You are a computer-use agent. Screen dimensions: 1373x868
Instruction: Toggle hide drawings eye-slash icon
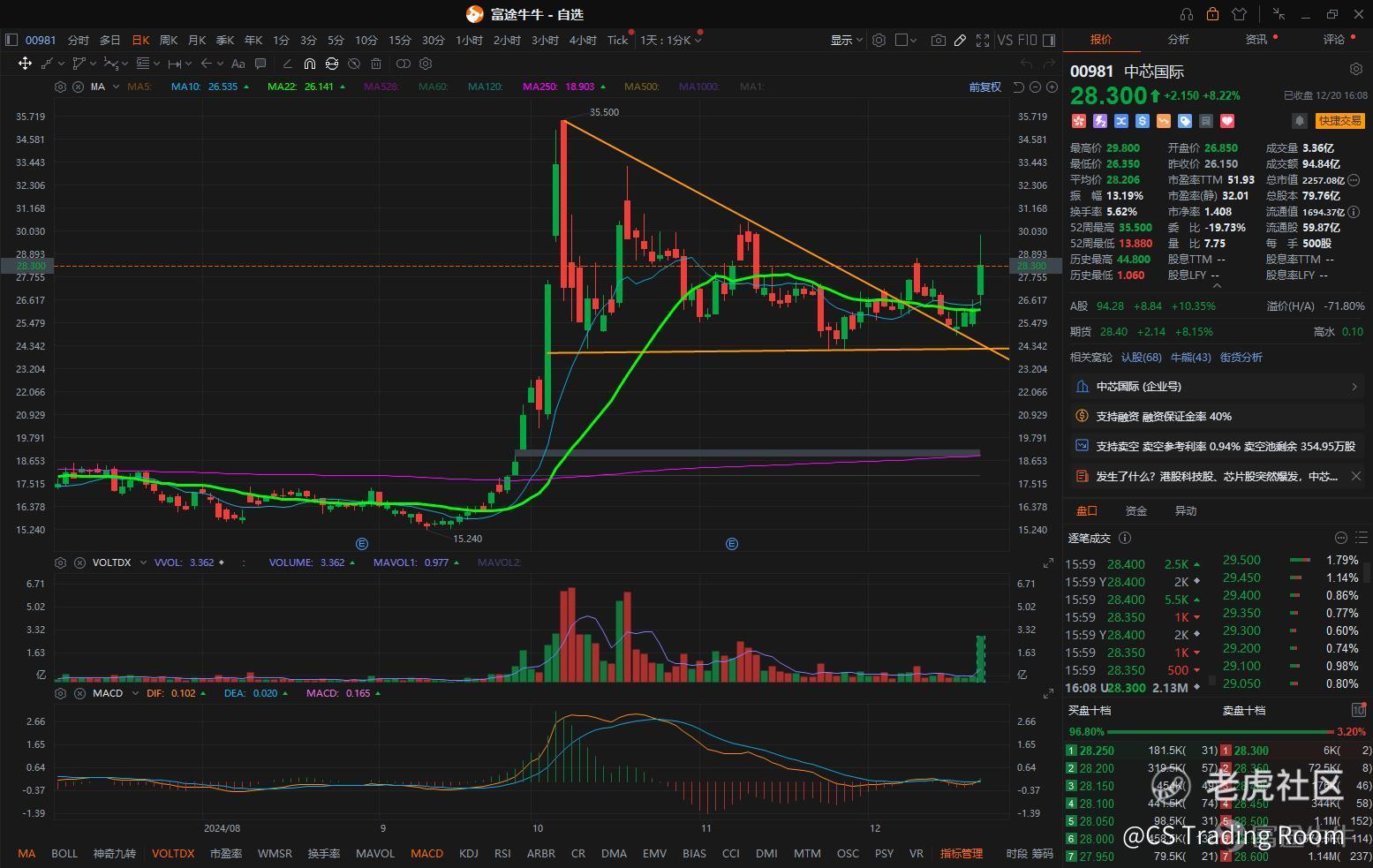pyautogui.click(x=354, y=64)
